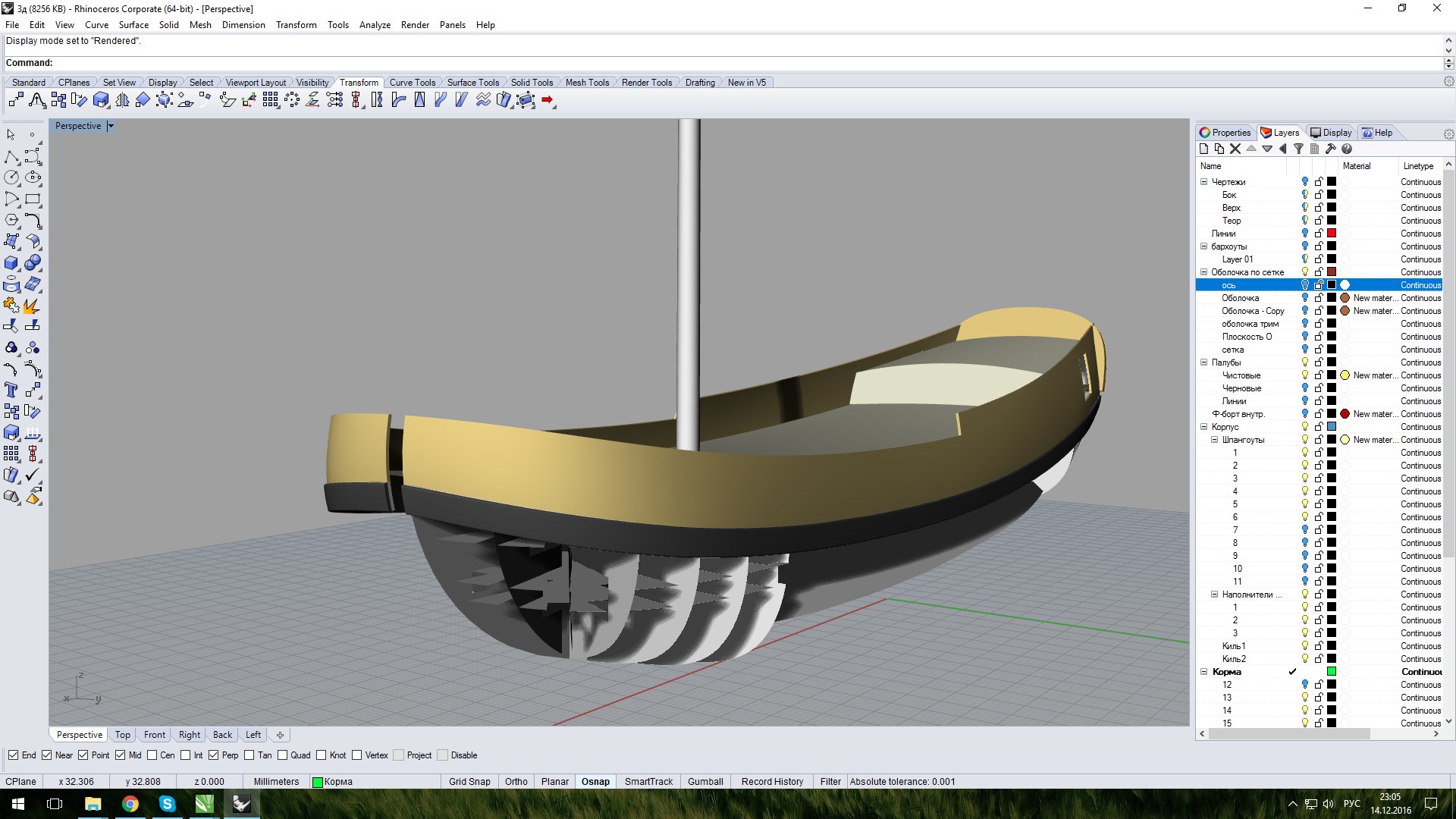Collapse the Палубы layer group
This screenshot has height=819, width=1456.
click(x=1203, y=362)
